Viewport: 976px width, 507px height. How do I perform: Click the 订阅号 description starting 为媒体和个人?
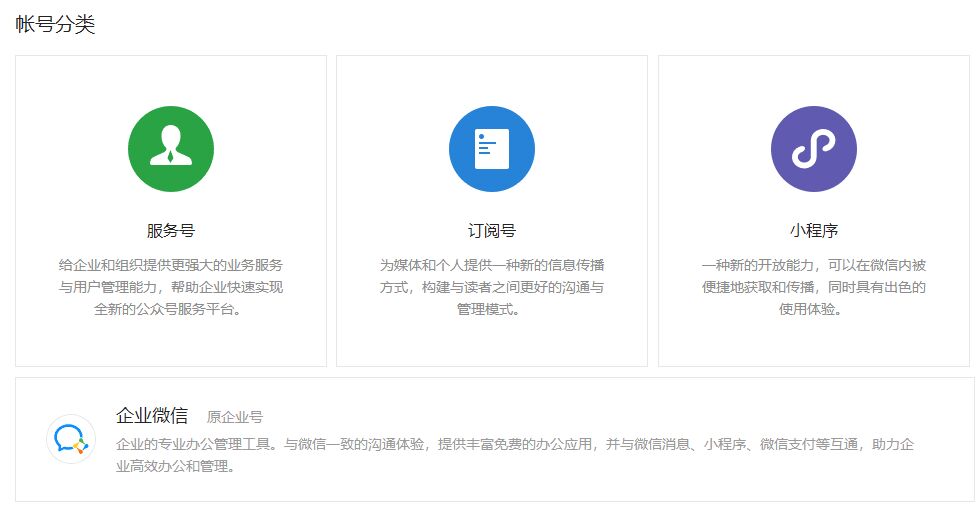[492, 287]
